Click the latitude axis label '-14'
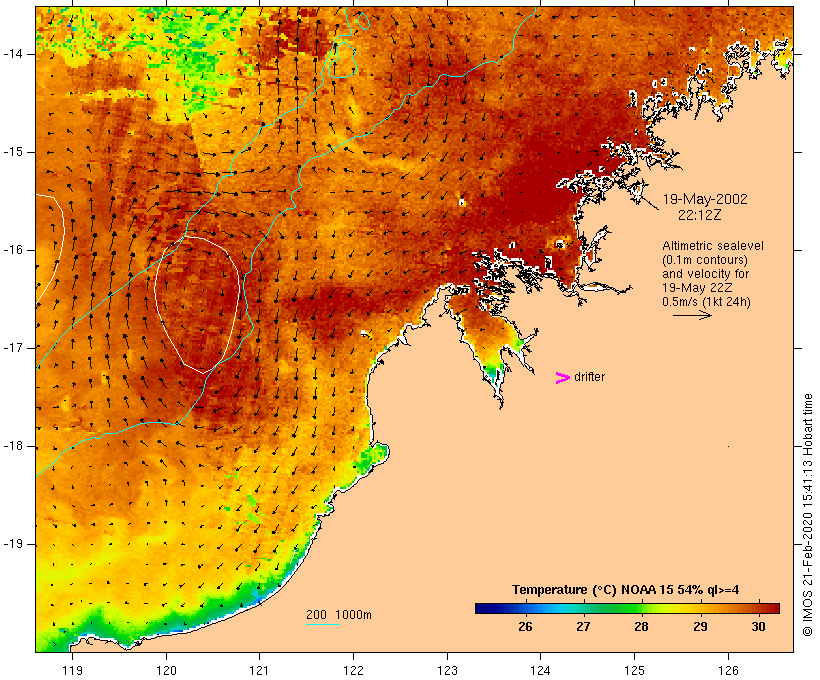The height and width of the screenshot is (680, 820). (13, 54)
